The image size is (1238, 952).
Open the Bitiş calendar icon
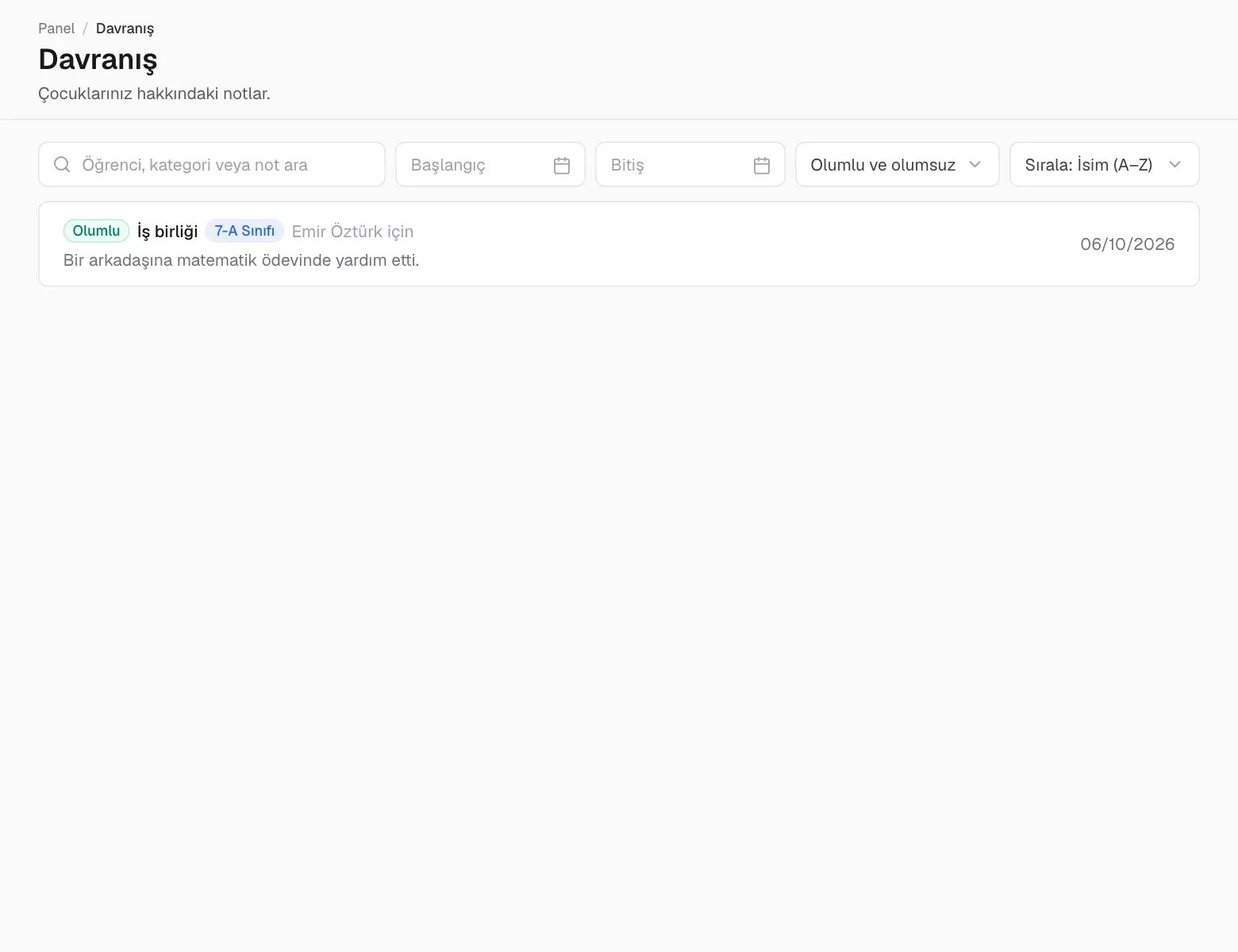click(762, 165)
